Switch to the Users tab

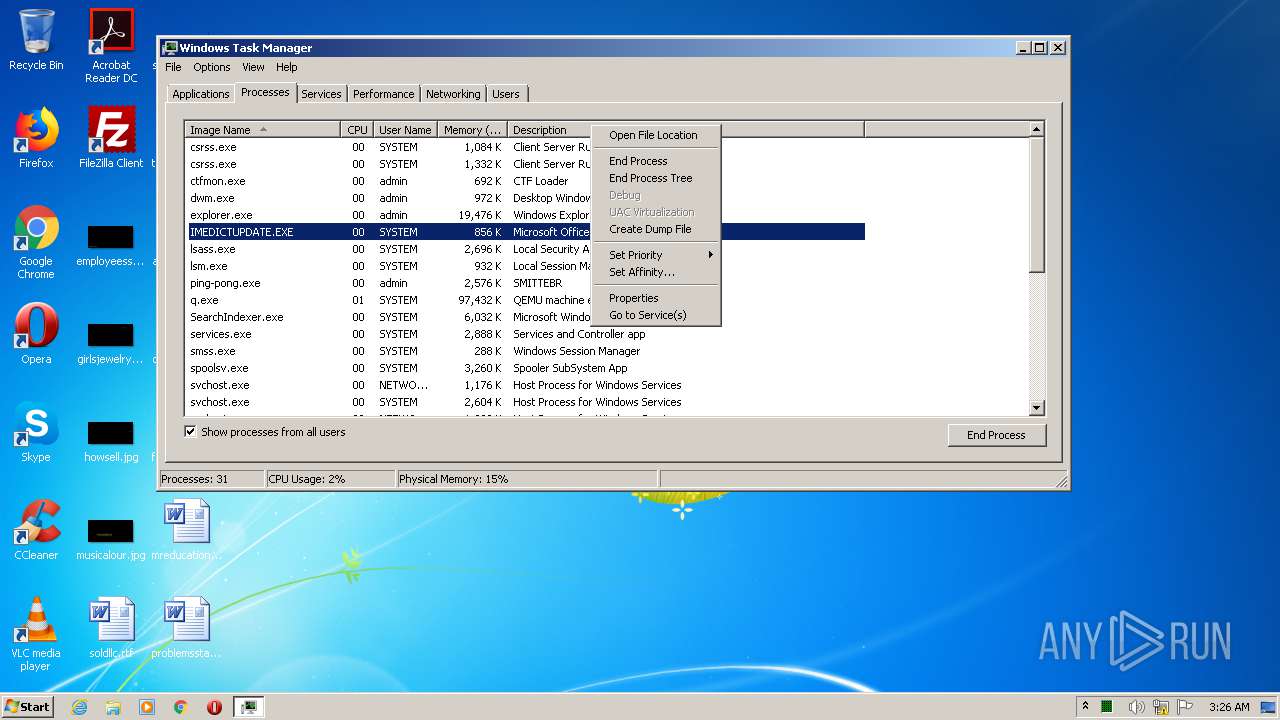pos(506,94)
